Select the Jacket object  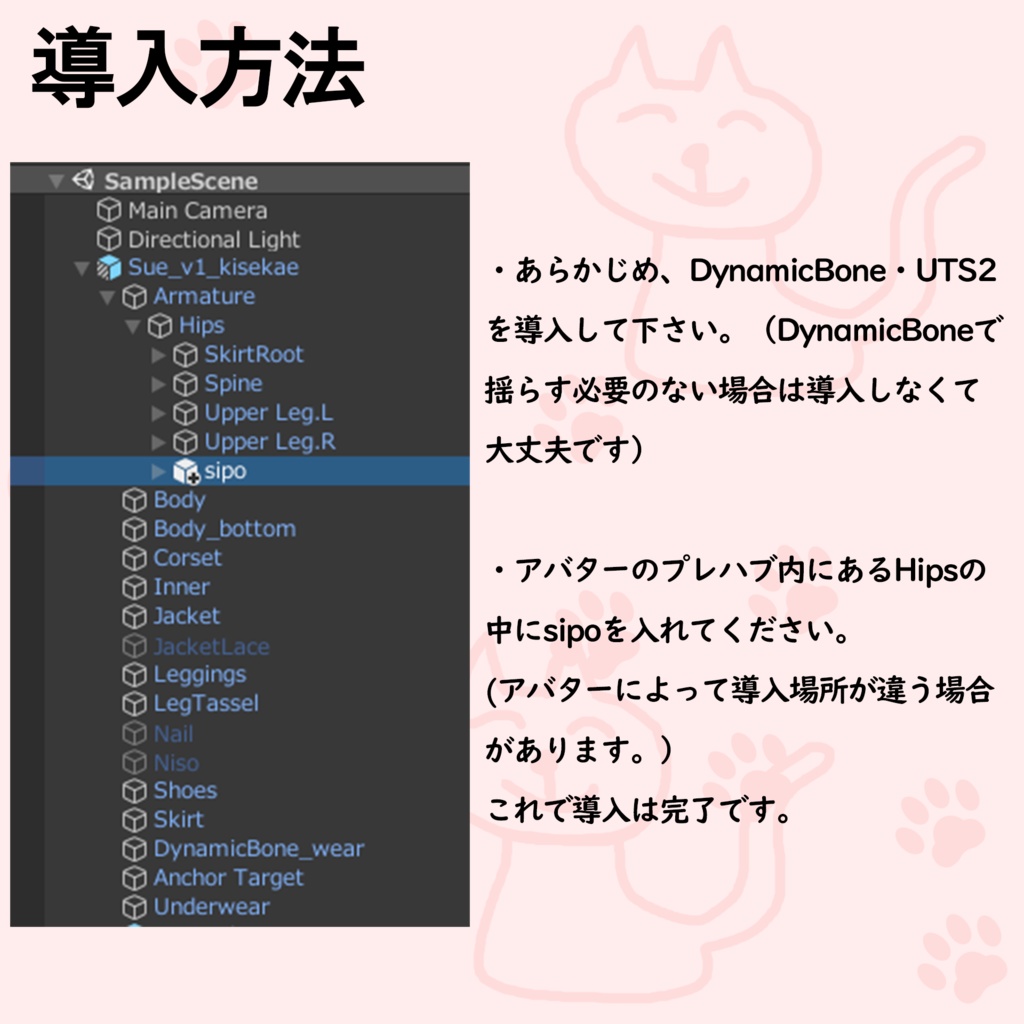coord(185,616)
